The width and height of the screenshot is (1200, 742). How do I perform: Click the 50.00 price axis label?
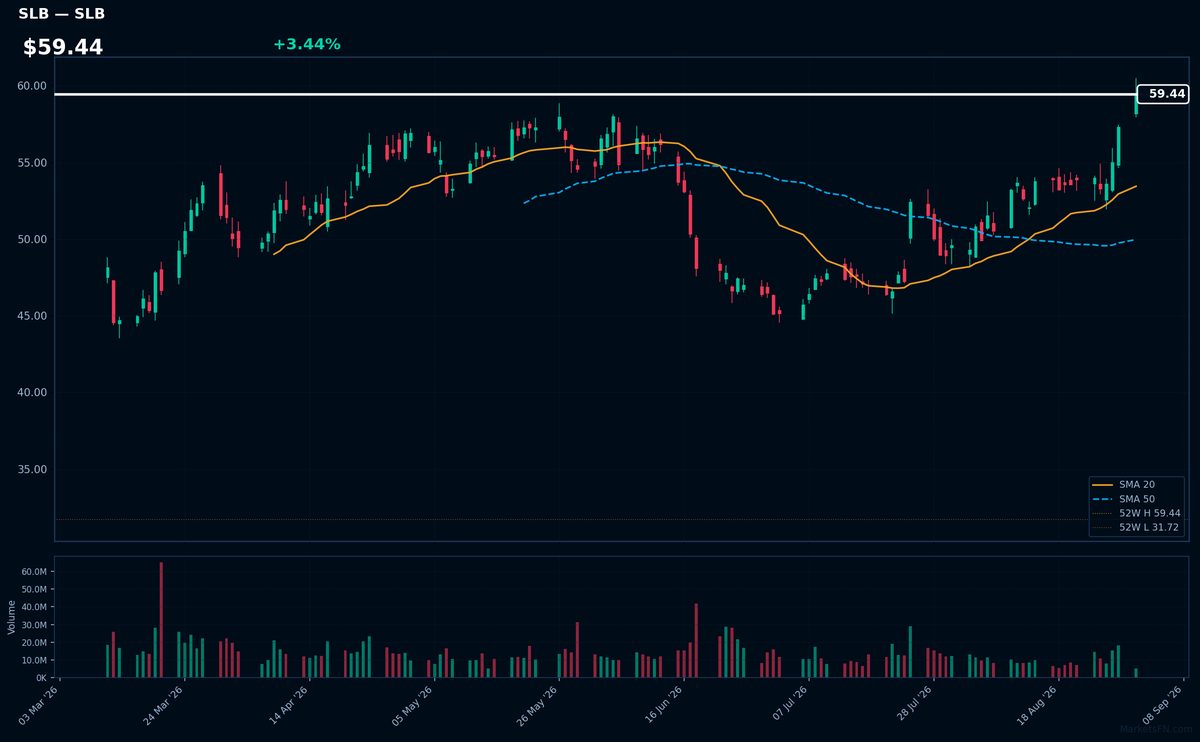point(32,239)
